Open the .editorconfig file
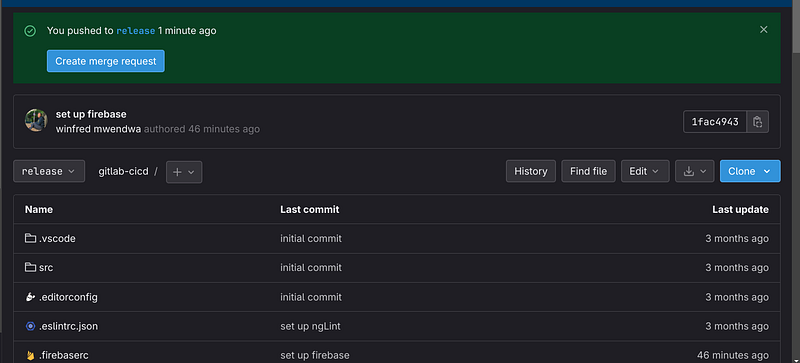The width and height of the screenshot is (800, 363). [68, 297]
